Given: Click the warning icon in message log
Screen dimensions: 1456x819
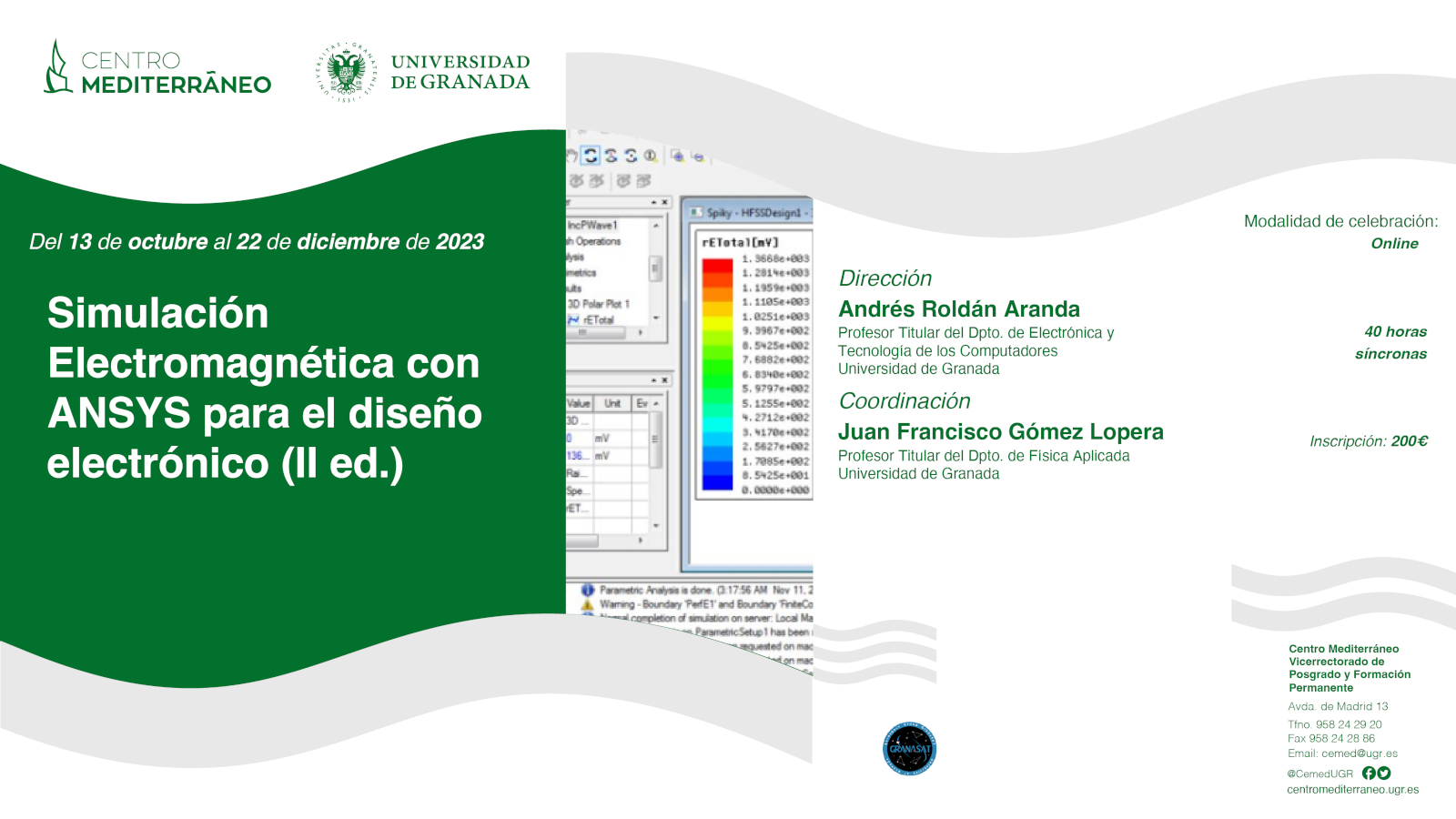Looking at the screenshot, I should [x=588, y=604].
